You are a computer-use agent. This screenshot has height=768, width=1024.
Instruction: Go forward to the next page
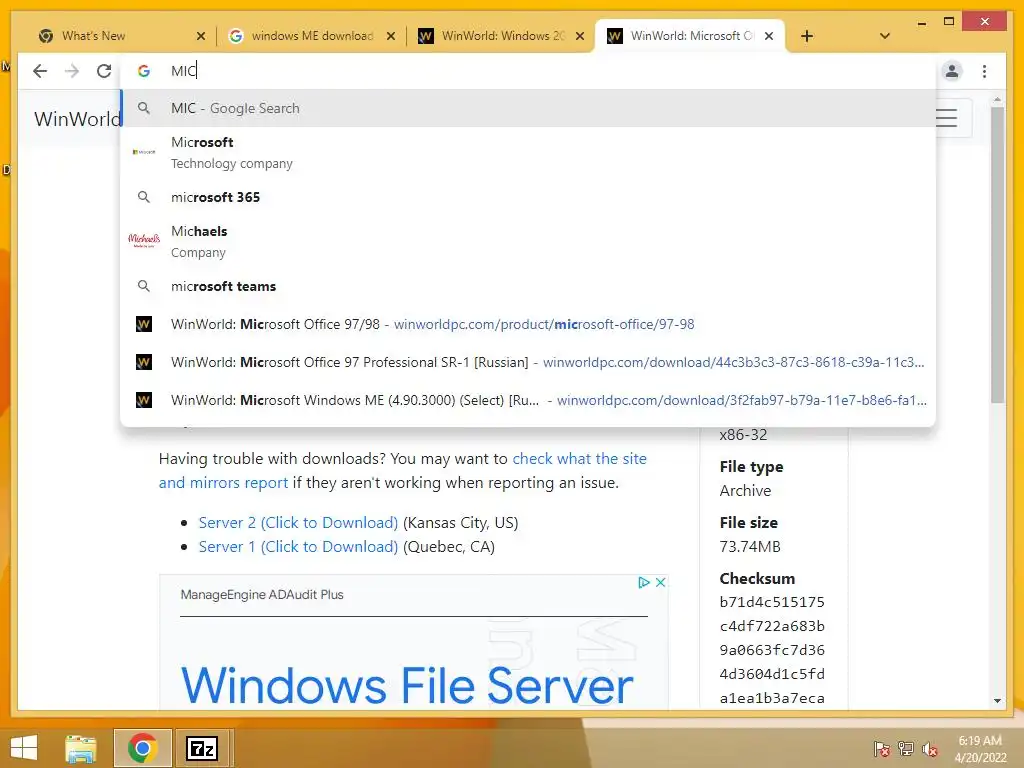(72, 71)
